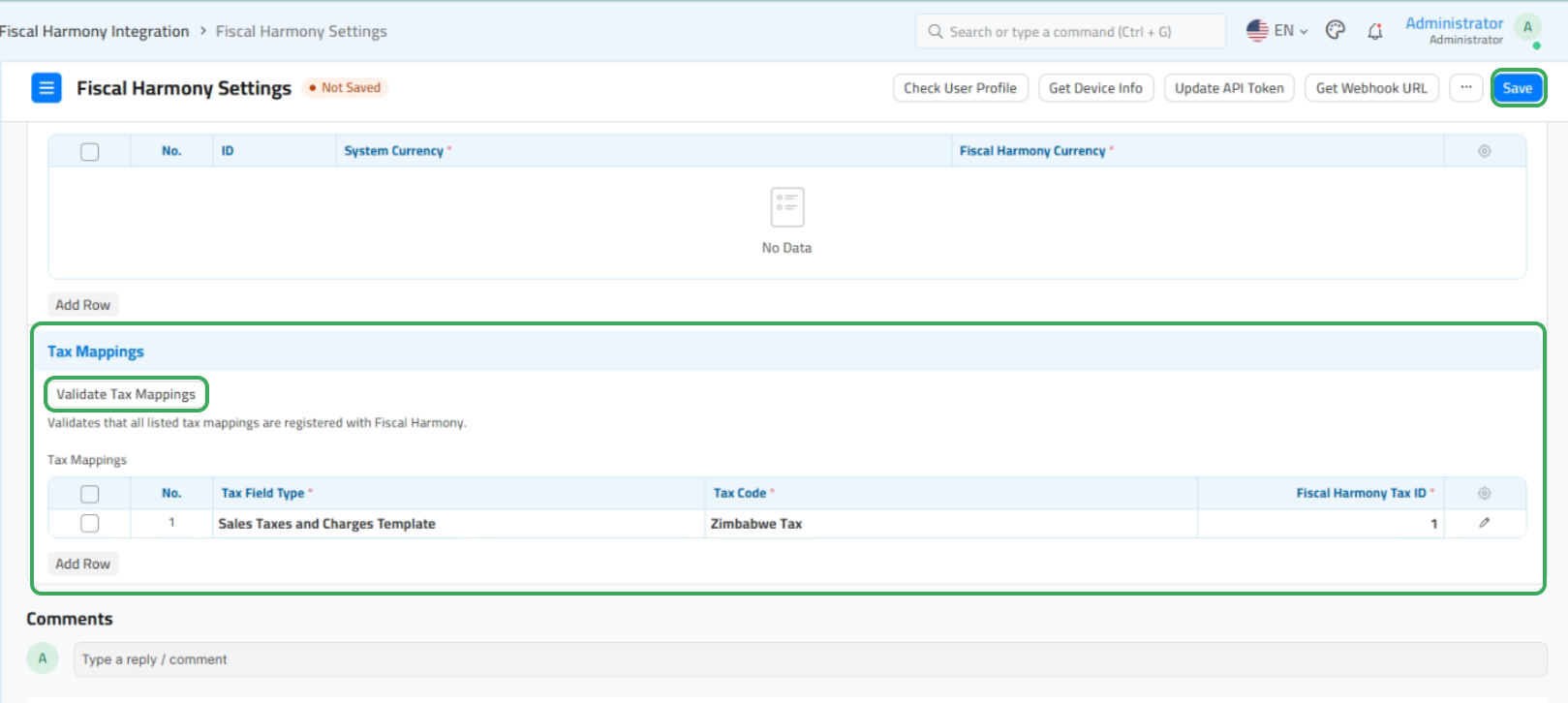
Task: Click the System Currency column header
Action: pyautogui.click(x=644, y=151)
